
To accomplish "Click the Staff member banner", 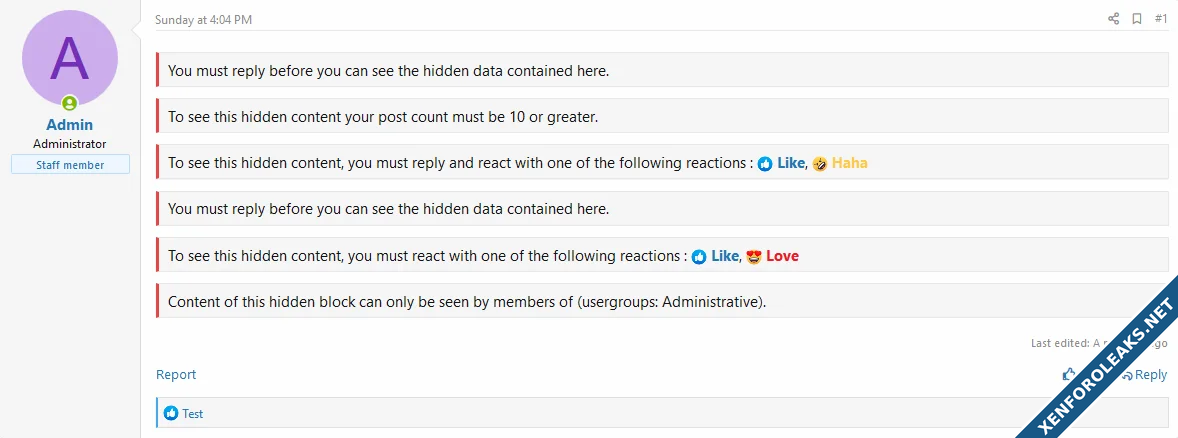I will pos(70,165).
